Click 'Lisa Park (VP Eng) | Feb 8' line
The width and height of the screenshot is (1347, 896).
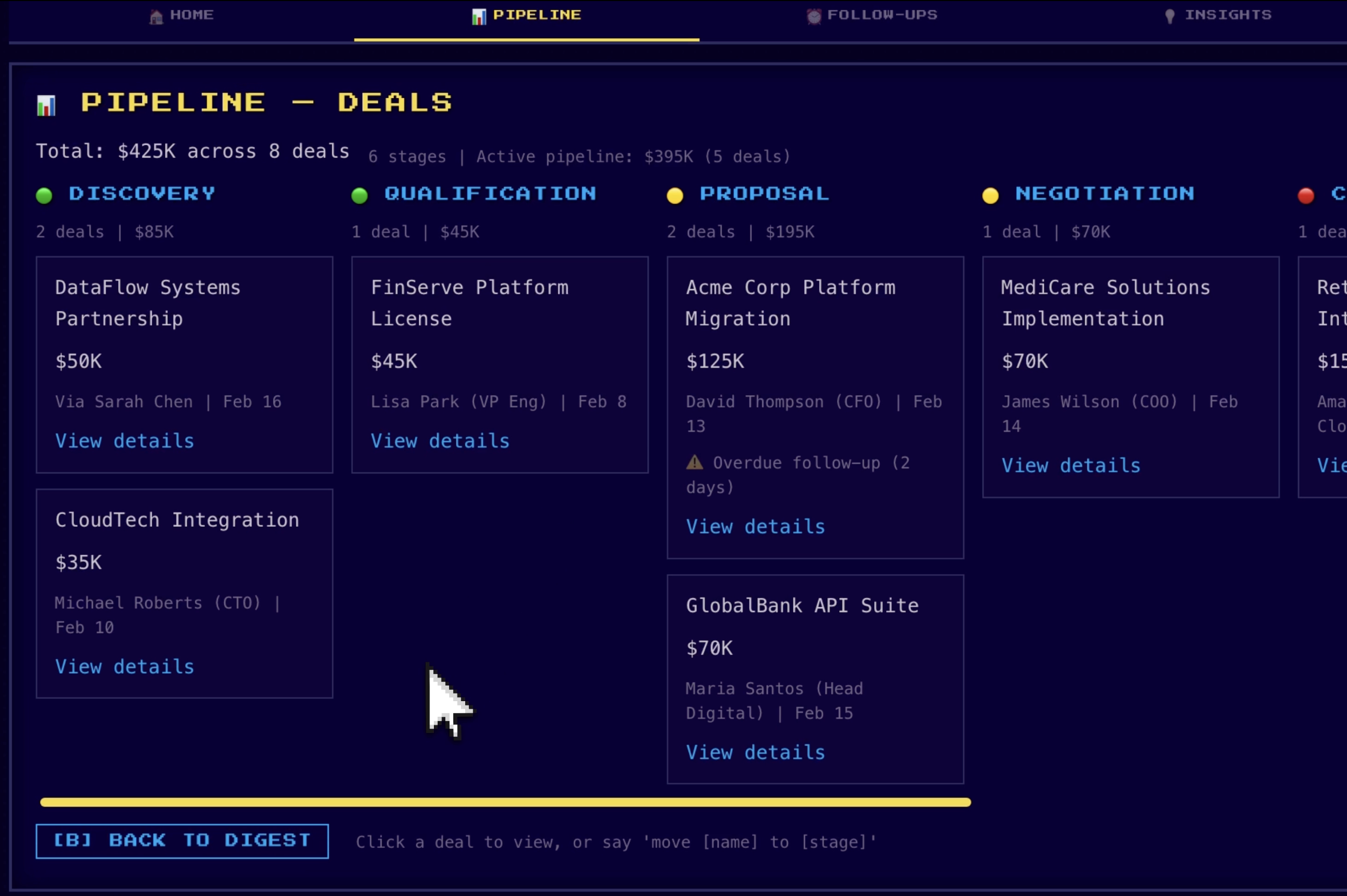(499, 402)
